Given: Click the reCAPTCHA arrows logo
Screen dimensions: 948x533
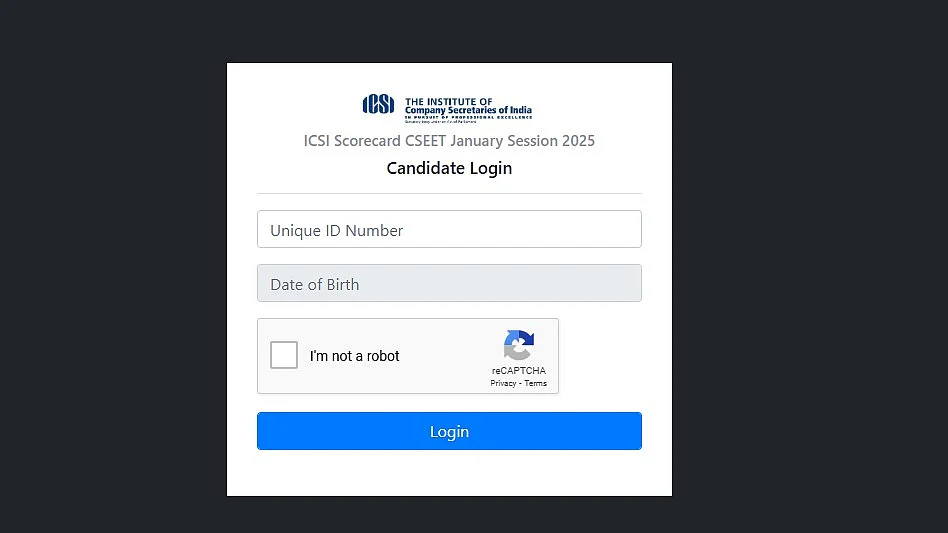Looking at the screenshot, I should (519, 345).
